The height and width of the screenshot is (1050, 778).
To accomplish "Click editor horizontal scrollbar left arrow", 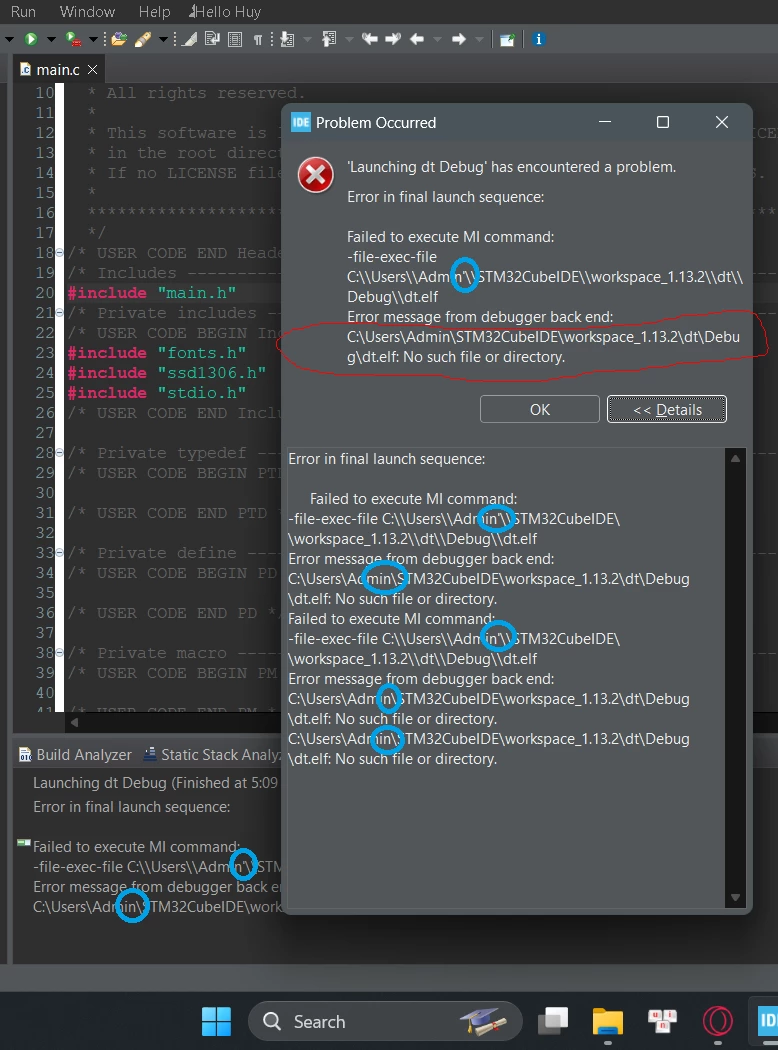I will tap(74, 723).
